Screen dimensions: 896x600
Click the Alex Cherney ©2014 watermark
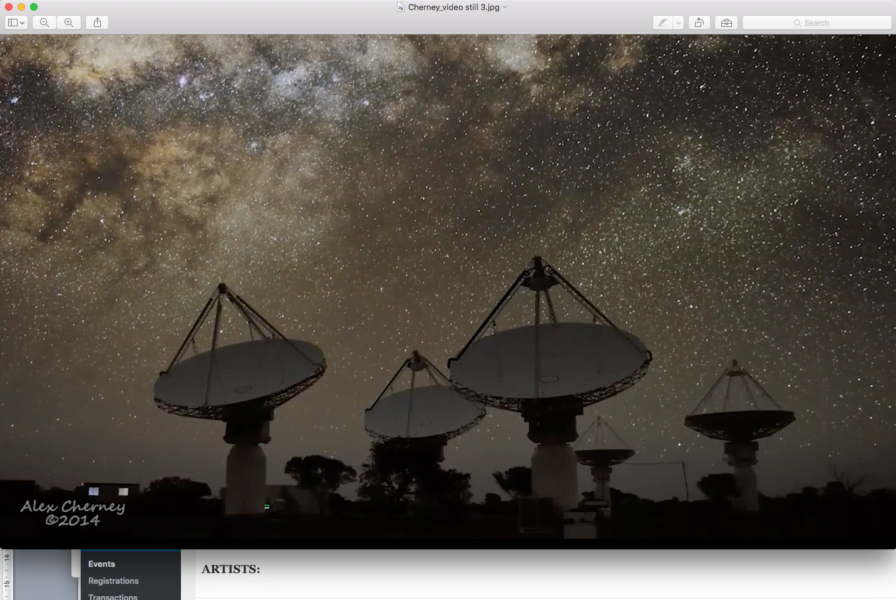pos(72,513)
